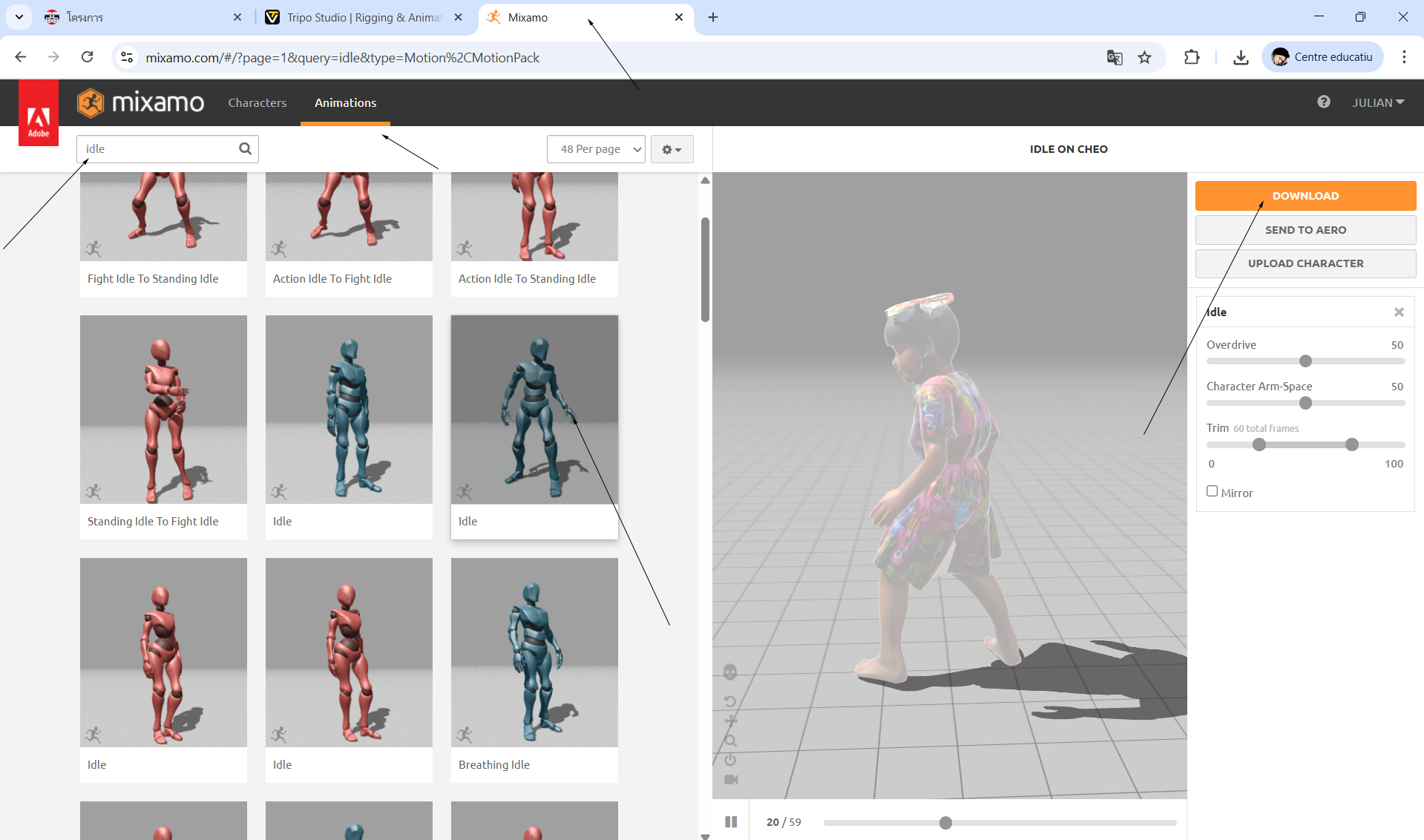
Task: Open the 48 Per page dropdown
Action: coord(596,149)
